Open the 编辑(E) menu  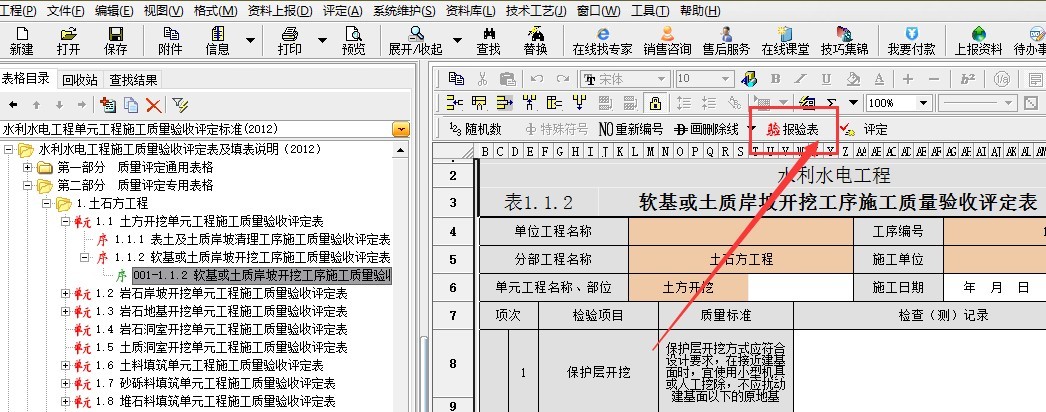point(114,11)
